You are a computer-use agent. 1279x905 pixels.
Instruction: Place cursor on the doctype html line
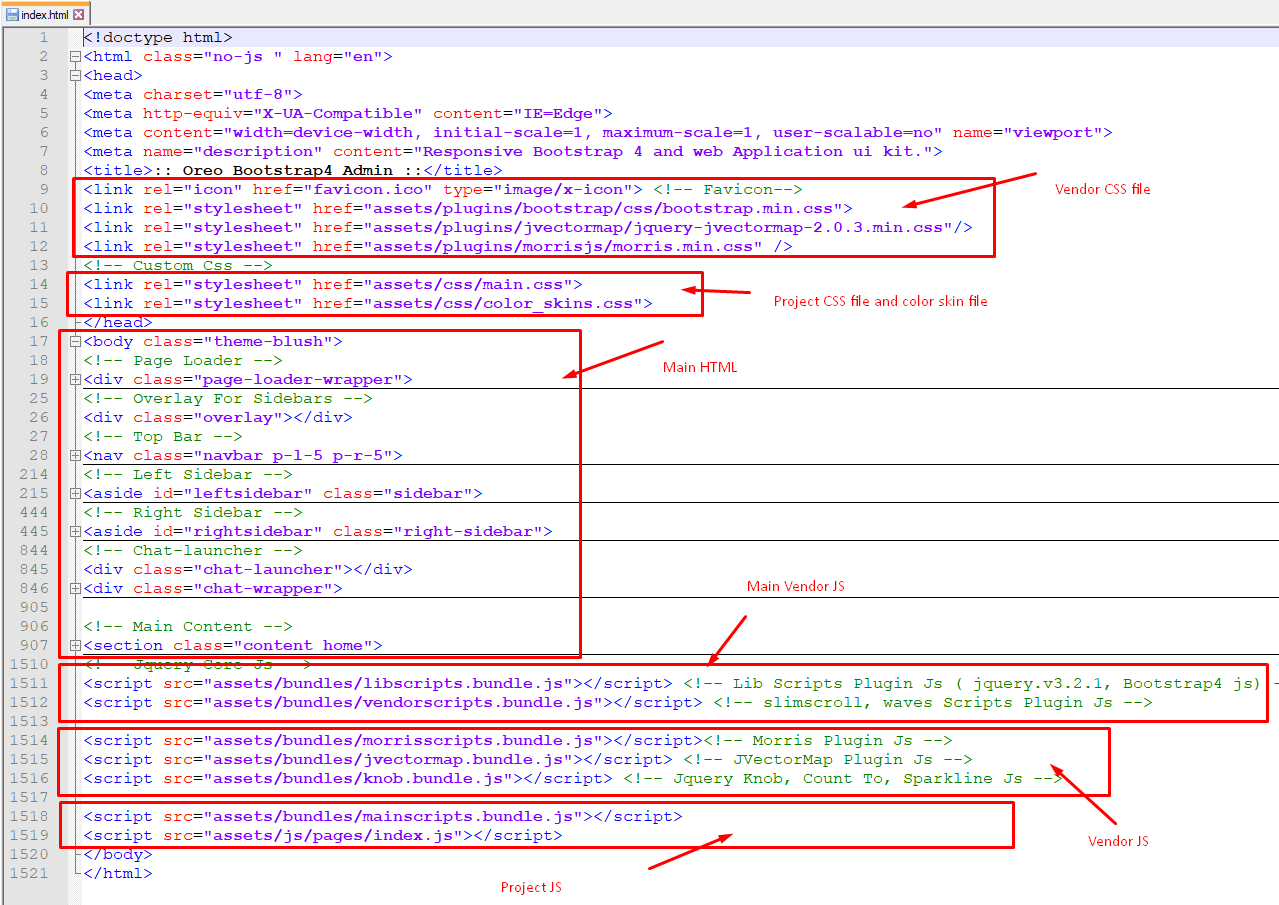[158, 38]
